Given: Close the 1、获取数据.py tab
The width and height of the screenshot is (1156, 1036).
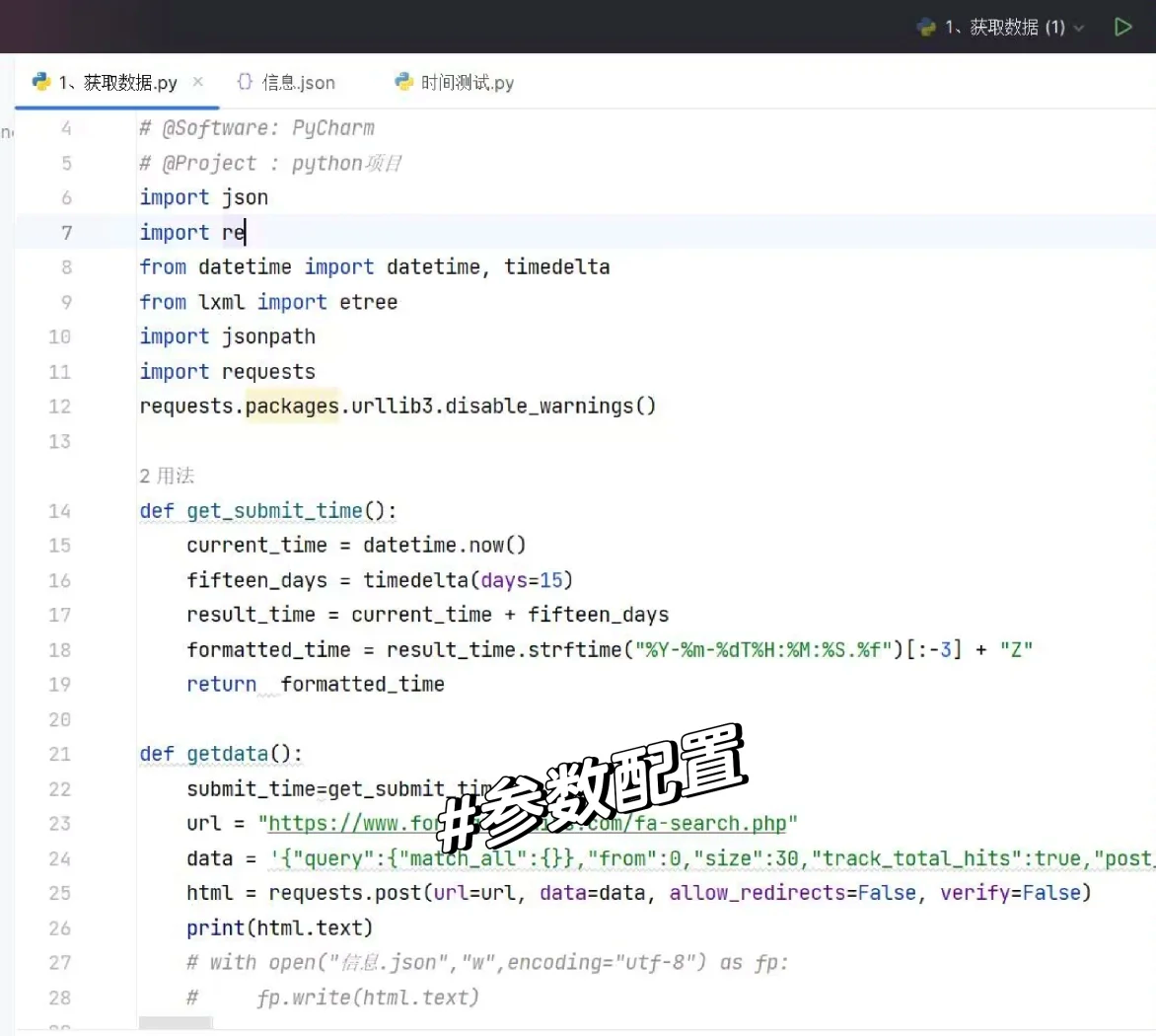Looking at the screenshot, I should coord(197,82).
